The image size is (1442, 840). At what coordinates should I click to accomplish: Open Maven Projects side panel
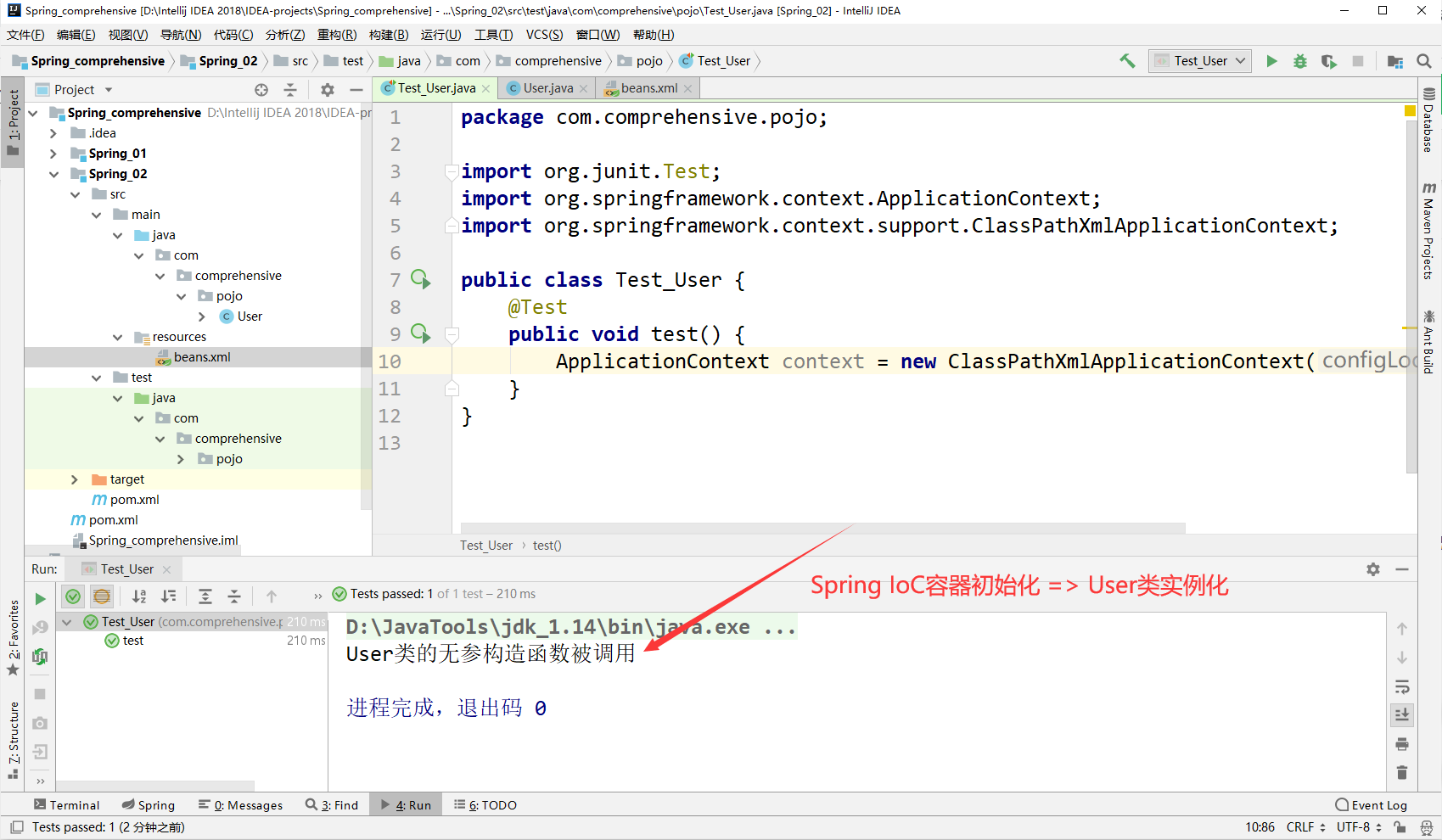(1429, 231)
